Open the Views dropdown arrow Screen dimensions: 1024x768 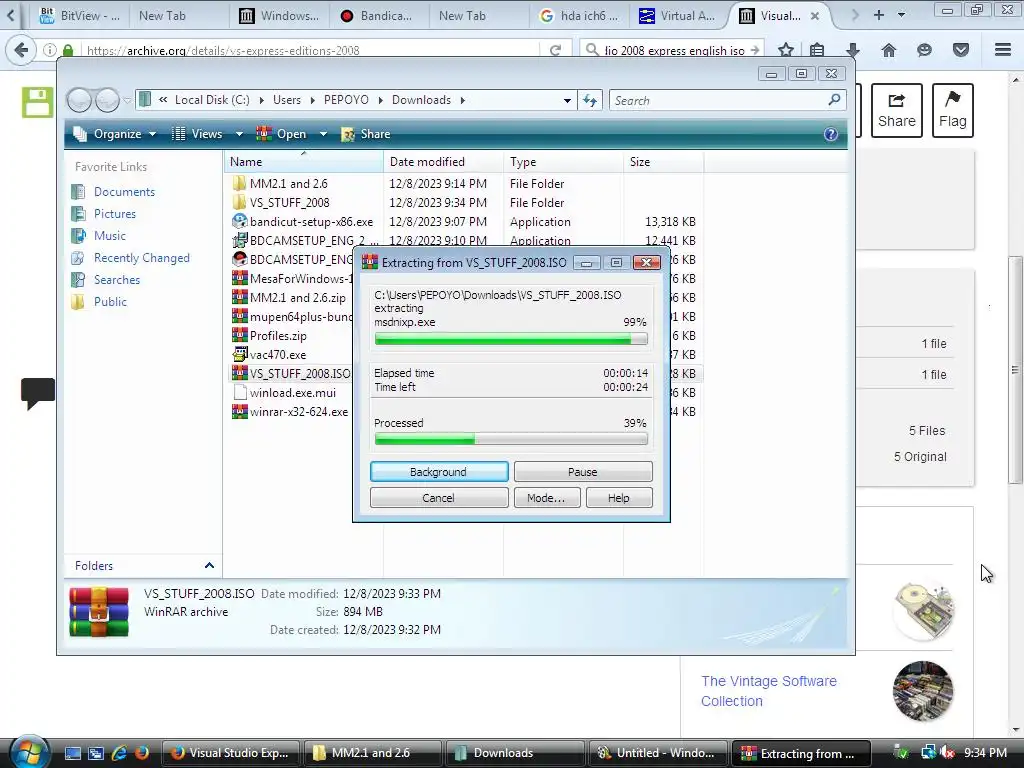[x=239, y=134]
